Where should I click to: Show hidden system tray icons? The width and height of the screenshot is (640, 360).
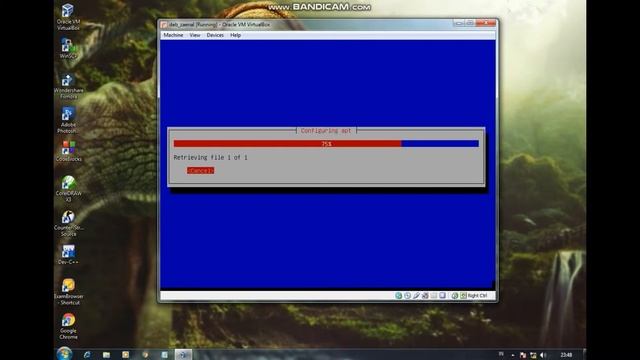pyautogui.click(x=513, y=355)
